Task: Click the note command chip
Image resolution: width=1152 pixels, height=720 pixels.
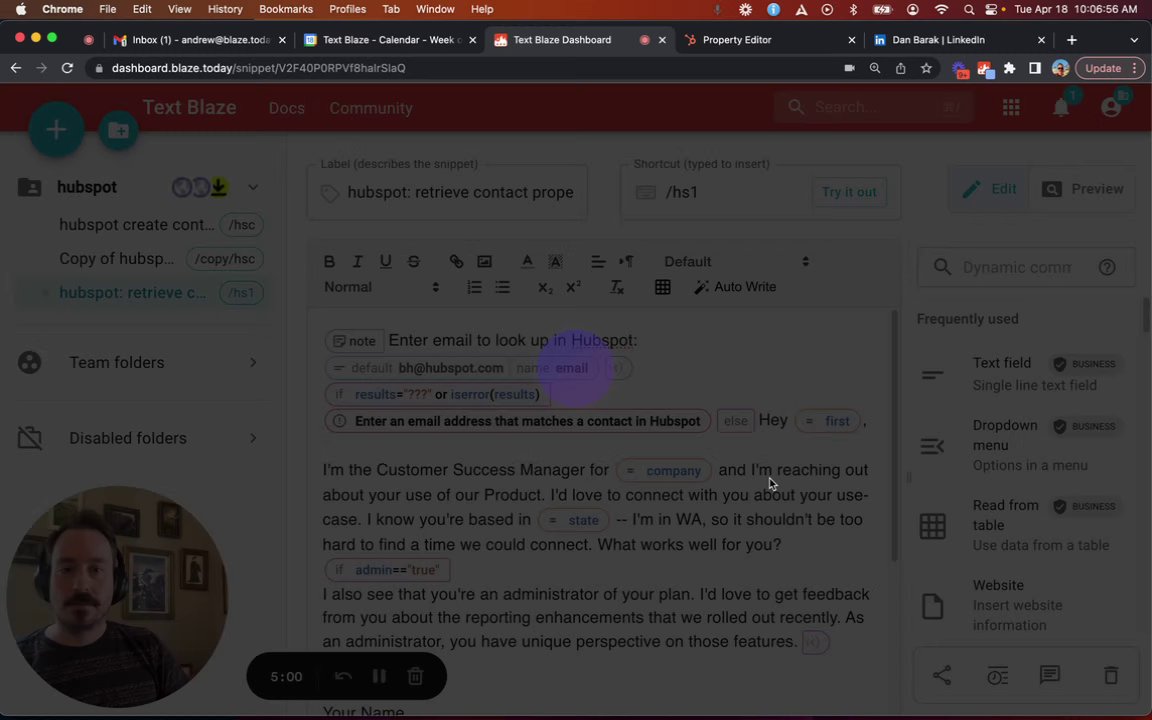Action: [354, 341]
